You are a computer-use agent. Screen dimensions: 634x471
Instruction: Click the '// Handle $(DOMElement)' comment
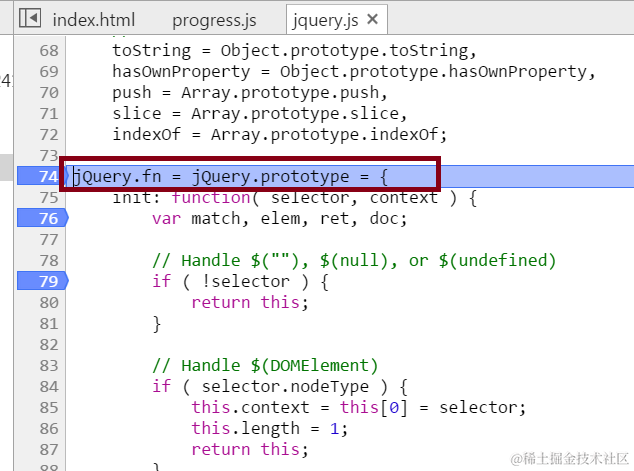[265, 366]
